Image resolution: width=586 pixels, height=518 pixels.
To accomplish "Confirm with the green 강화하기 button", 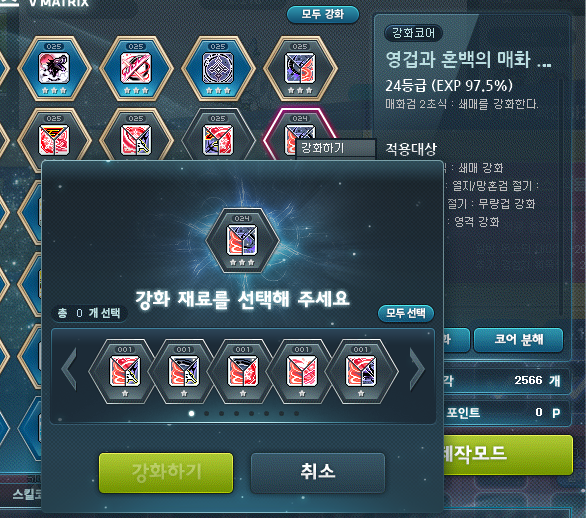I will [x=166, y=472].
